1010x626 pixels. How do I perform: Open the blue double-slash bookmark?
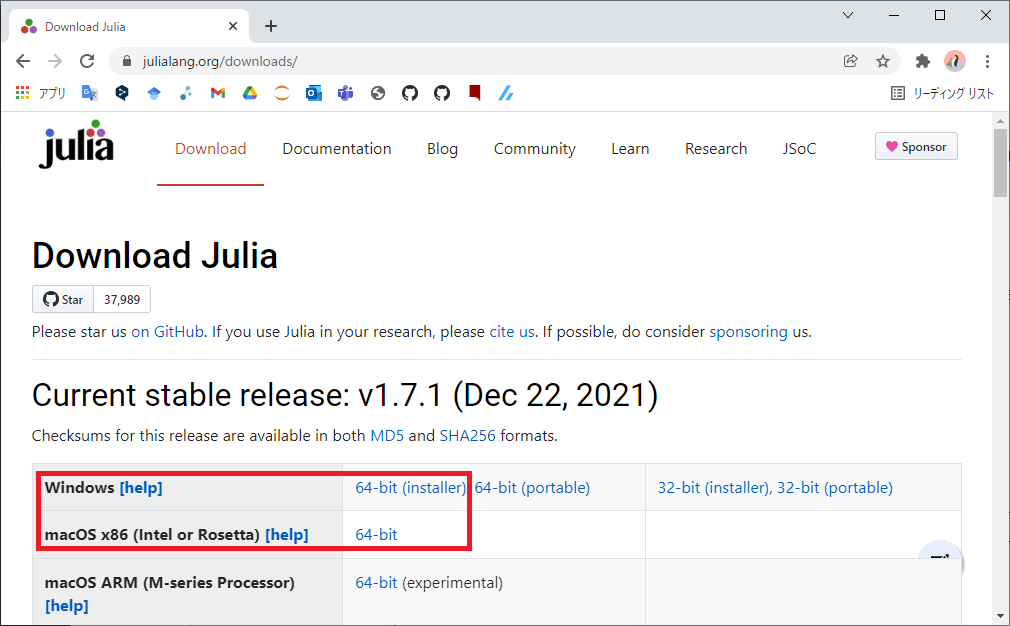(x=506, y=93)
